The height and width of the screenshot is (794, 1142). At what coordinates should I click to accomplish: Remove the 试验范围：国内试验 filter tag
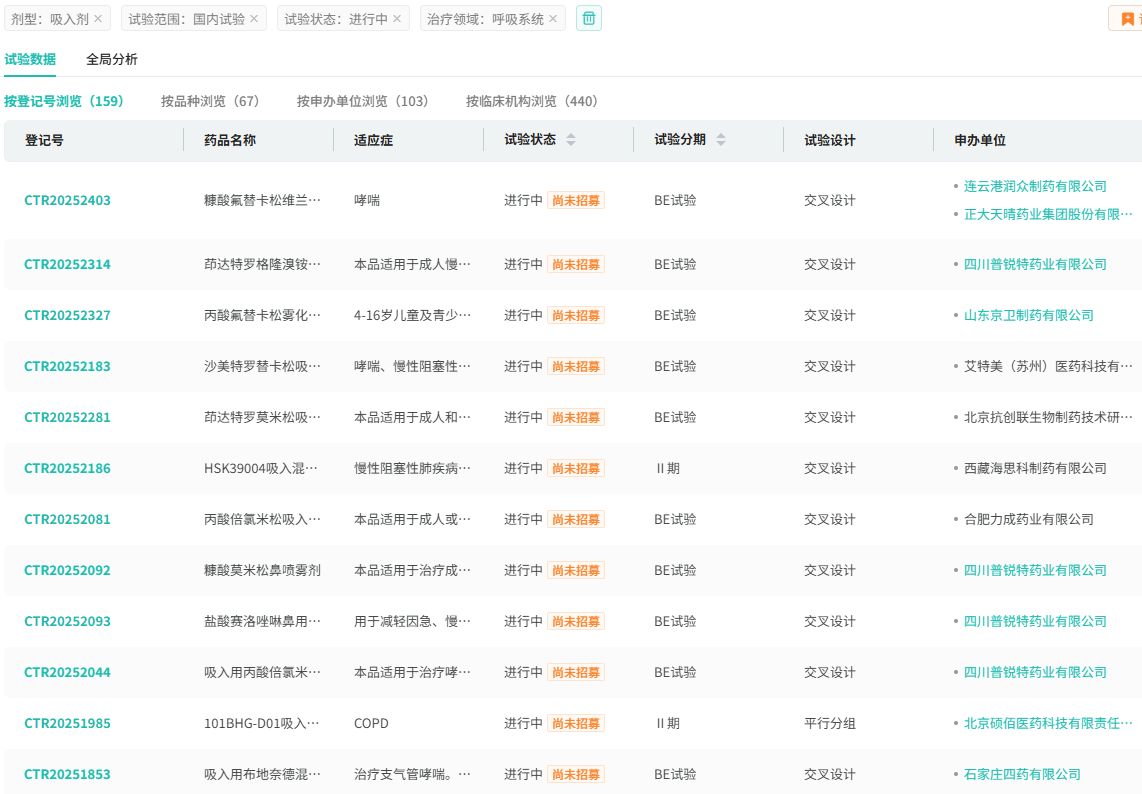(254, 19)
